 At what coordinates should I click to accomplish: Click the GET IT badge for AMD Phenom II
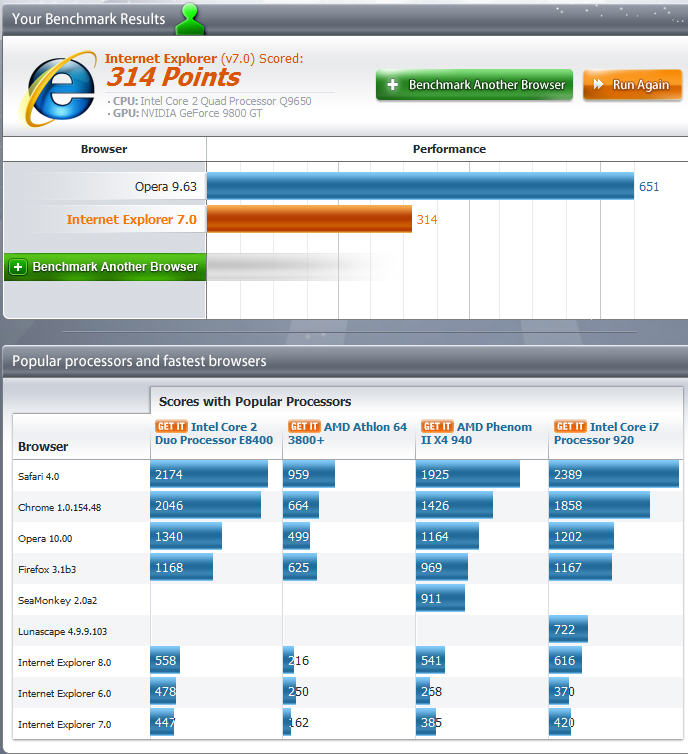click(x=437, y=427)
